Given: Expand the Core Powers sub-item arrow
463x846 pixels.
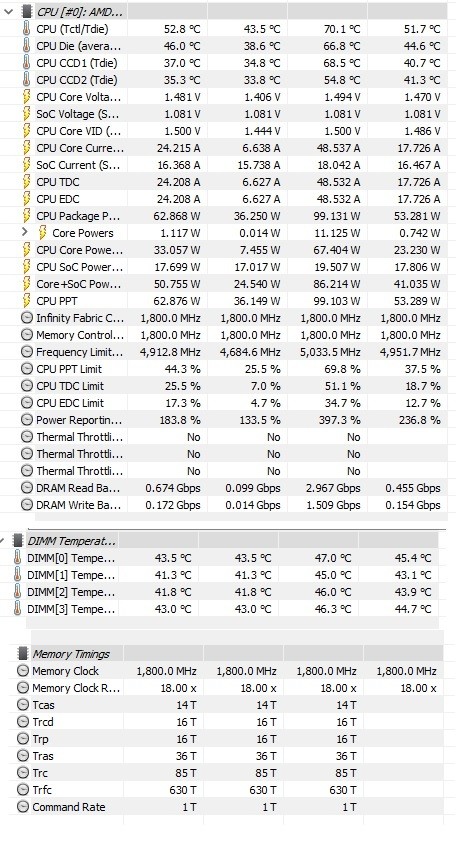Looking at the screenshot, I should pyautogui.click(x=24, y=233).
